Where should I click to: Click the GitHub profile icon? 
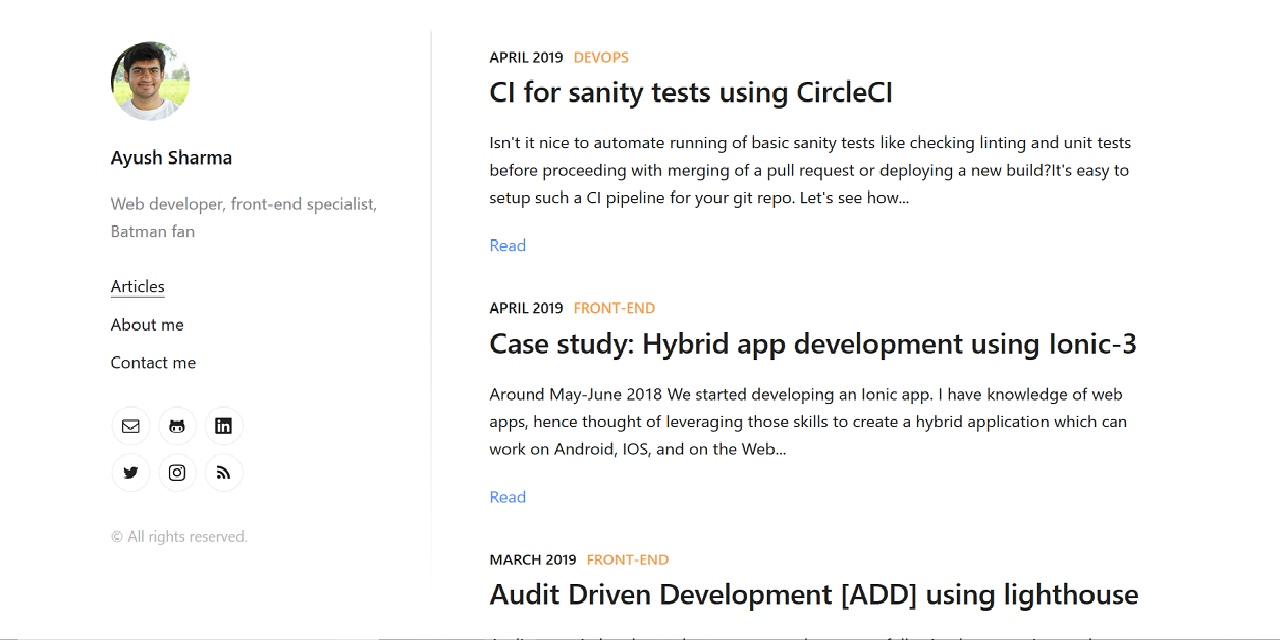[177, 425]
